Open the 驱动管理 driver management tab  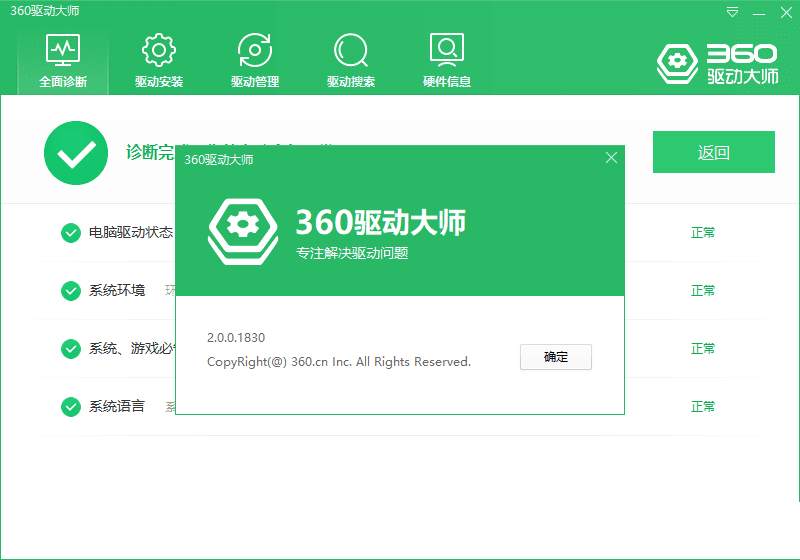255,61
